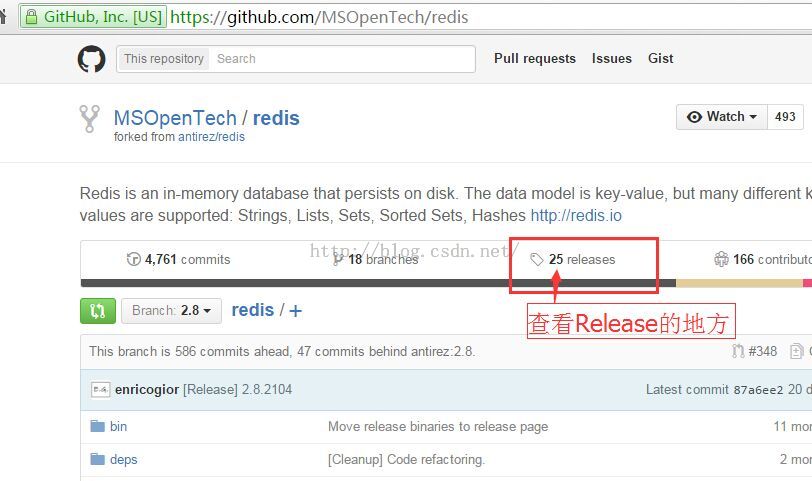Viewport: 812px width, 481px height.
Task: Open the deps folder icon
Action: click(x=97, y=459)
